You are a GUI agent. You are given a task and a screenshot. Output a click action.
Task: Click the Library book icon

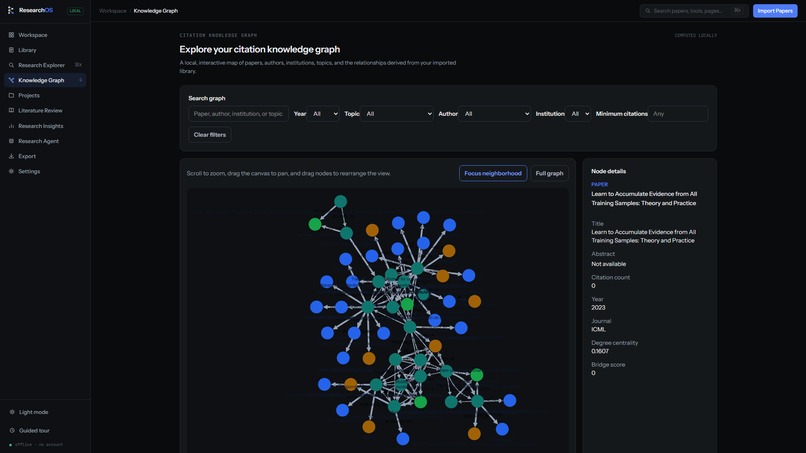(11, 50)
